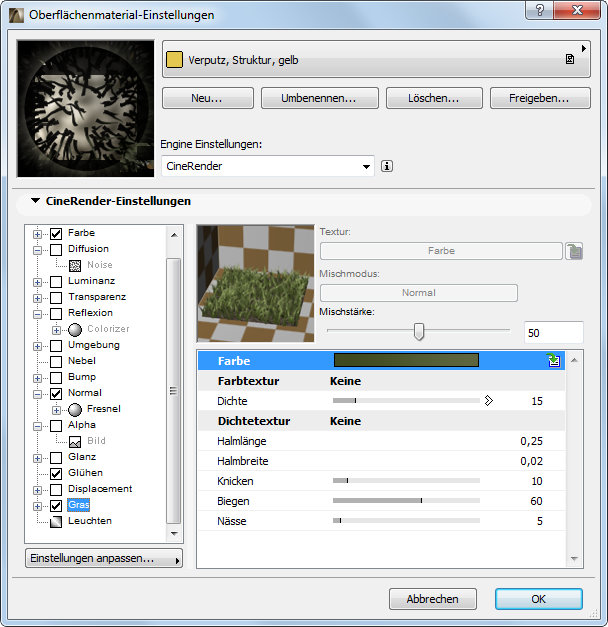Enable the Diffusion checkbox
This screenshot has height=627, width=608.
56,250
